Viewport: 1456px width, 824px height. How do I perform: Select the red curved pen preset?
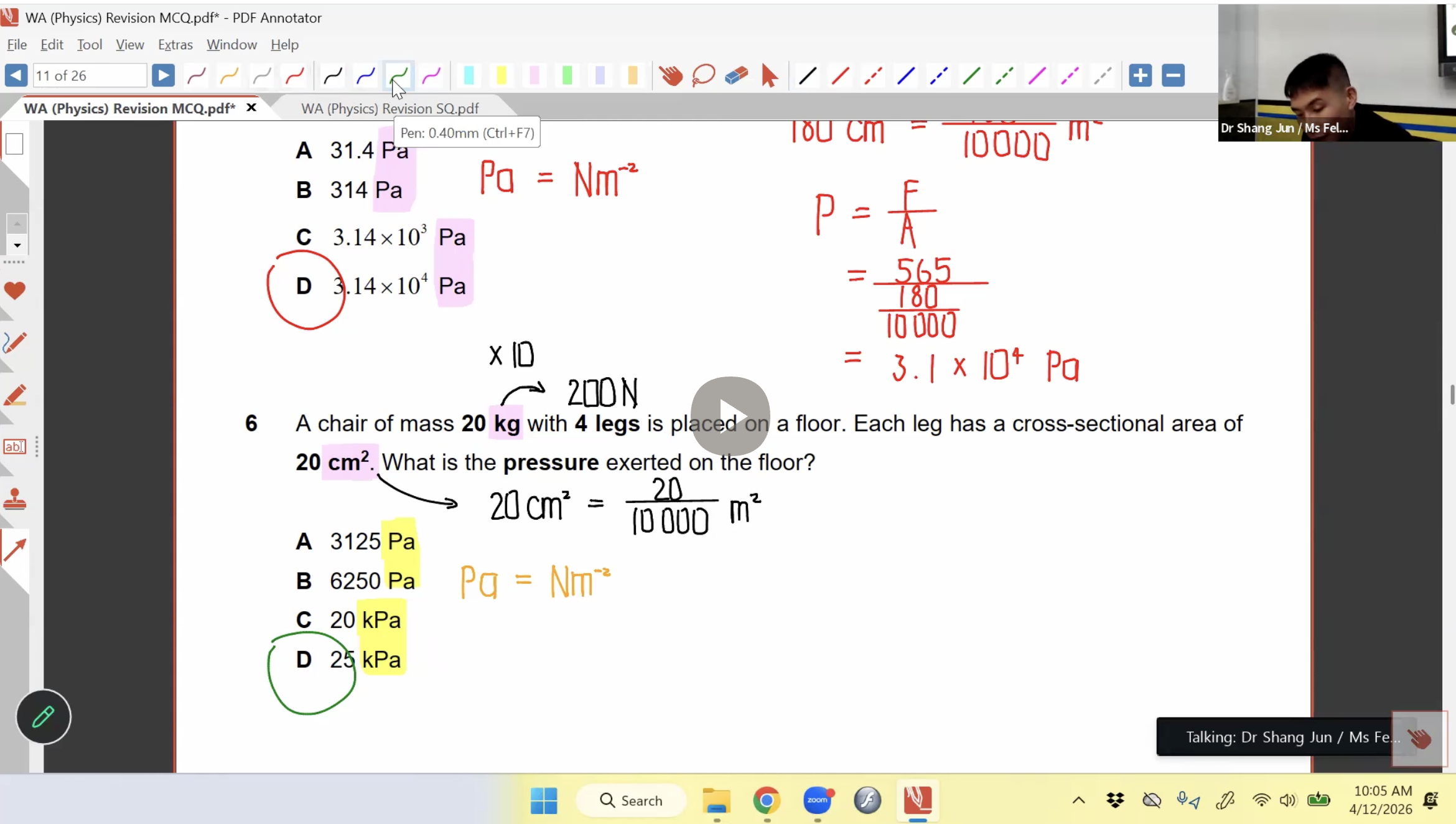click(x=294, y=75)
